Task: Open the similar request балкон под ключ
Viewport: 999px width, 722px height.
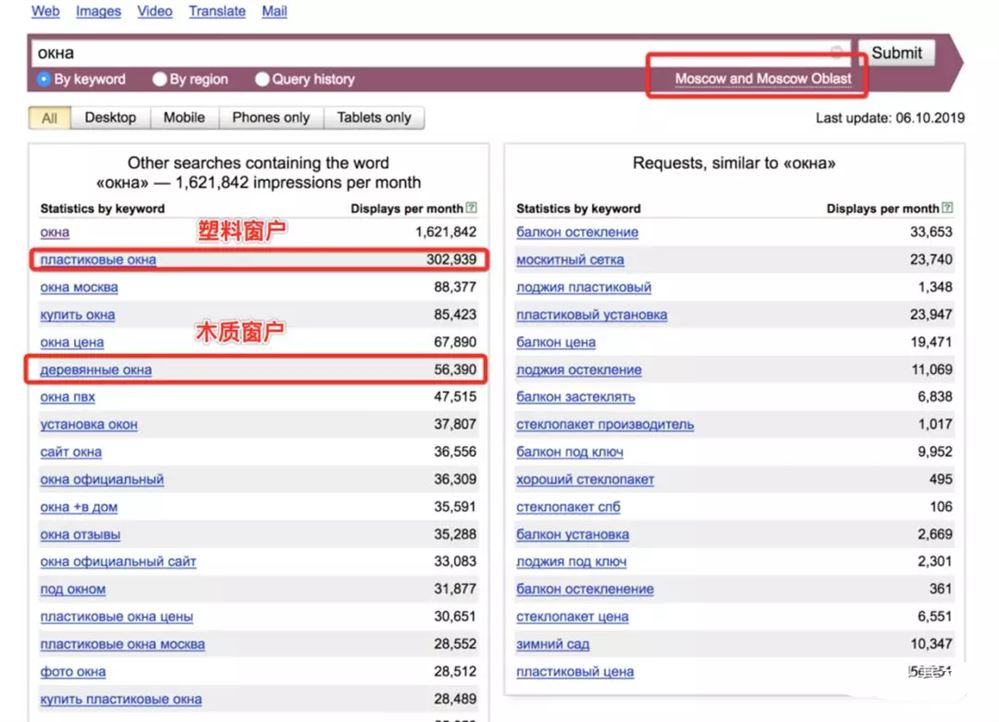Action: 570,451
